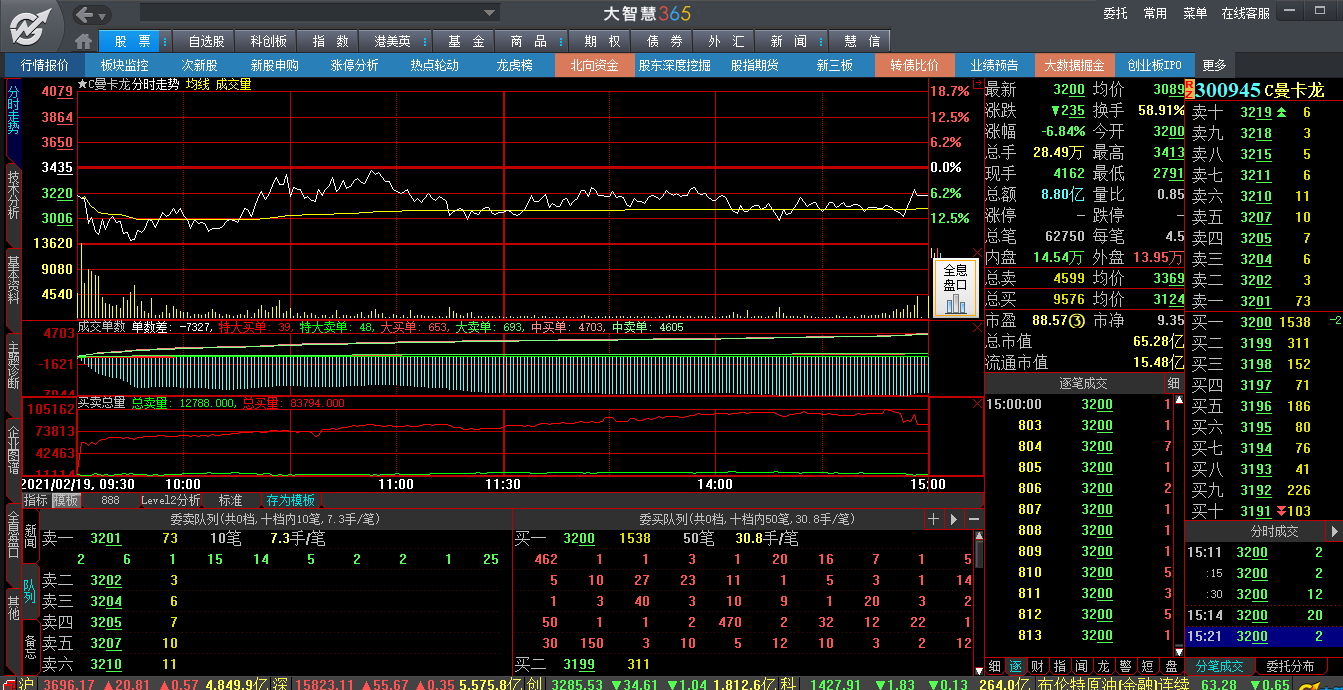
Task: Click the stock search input box
Action: point(310,13)
